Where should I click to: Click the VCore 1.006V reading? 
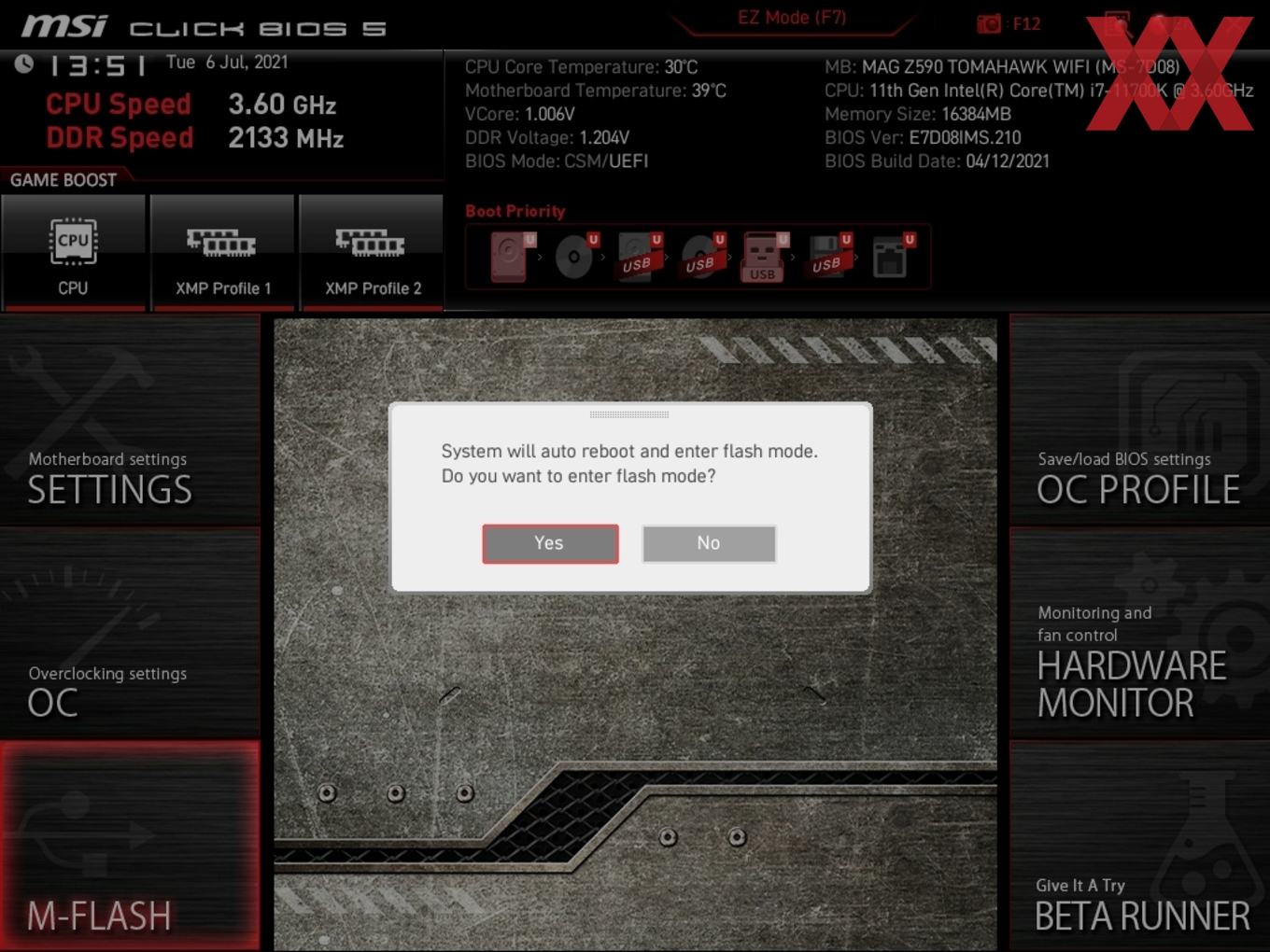[520, 114]
